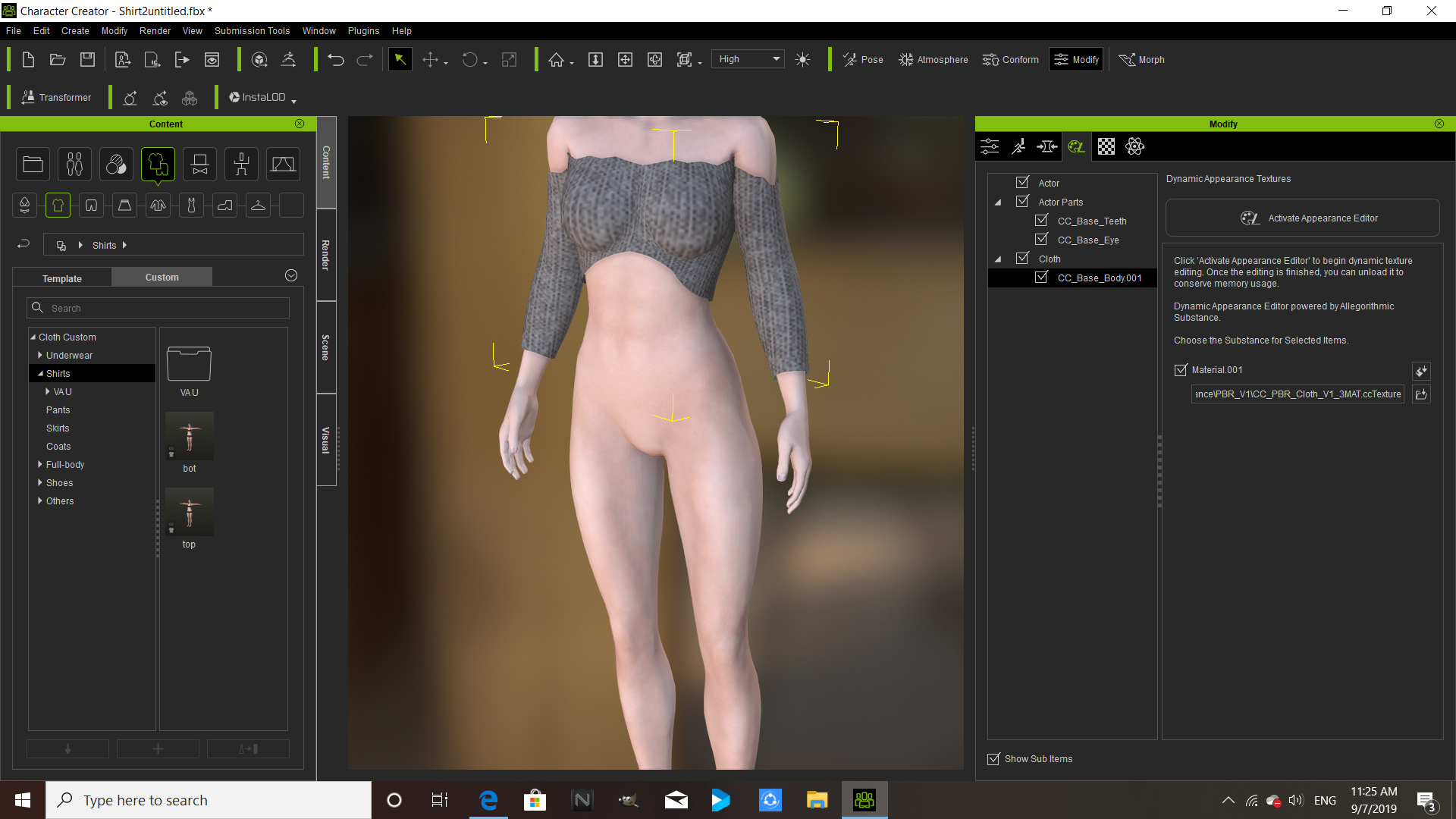
Task: Click the Undo arrow icon
Action: click(336, 60)
